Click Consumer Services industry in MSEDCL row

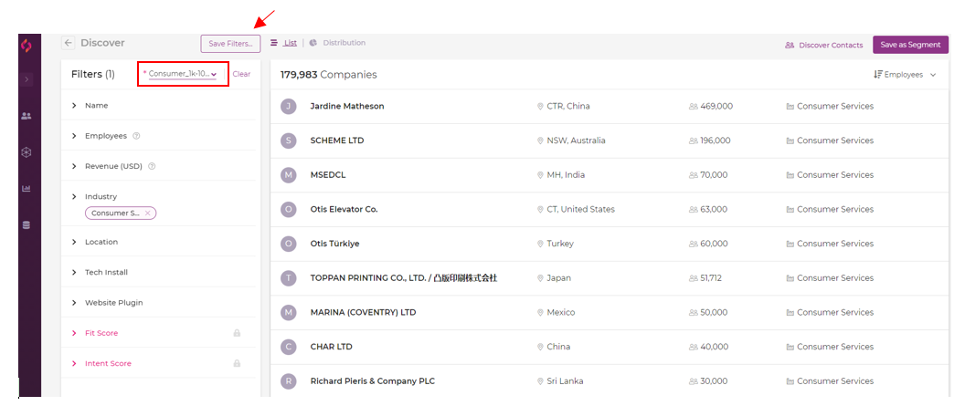835,175
